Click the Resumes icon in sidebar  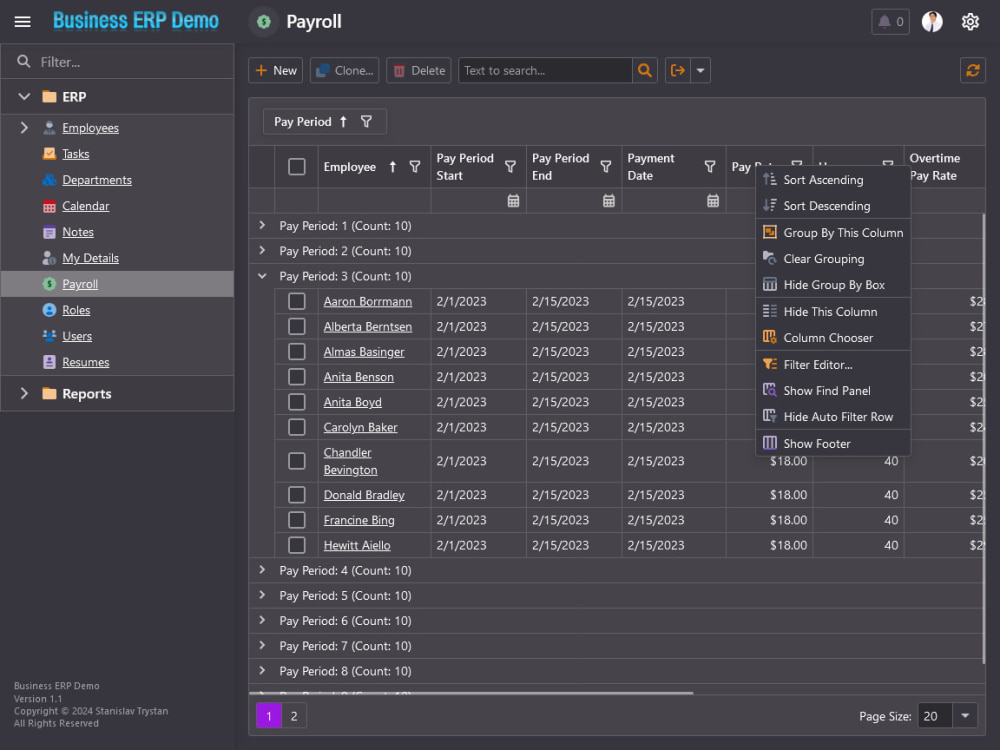click(x=49, y=362)
